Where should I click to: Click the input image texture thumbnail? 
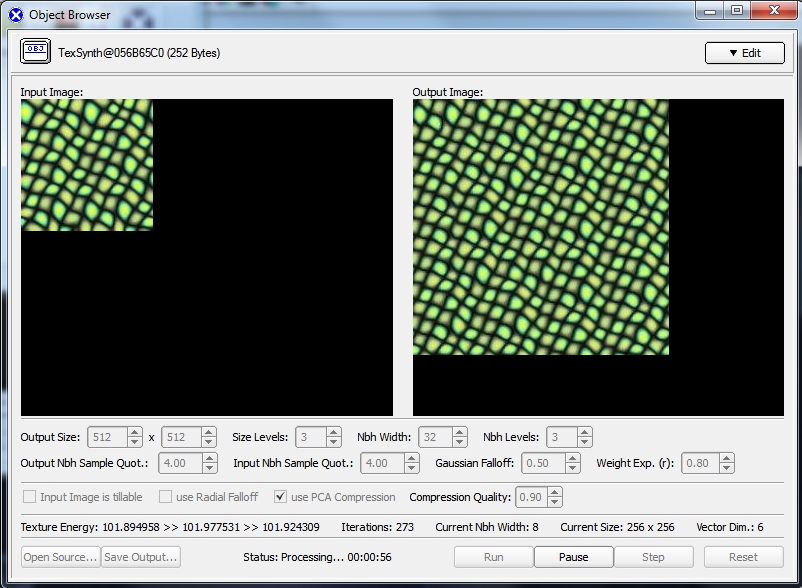[x=87, y=165]
